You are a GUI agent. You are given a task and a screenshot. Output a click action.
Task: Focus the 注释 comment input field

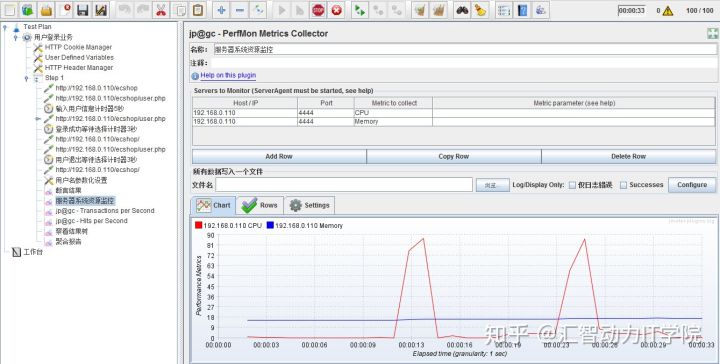pyautogui.click(x=465, y=63)
